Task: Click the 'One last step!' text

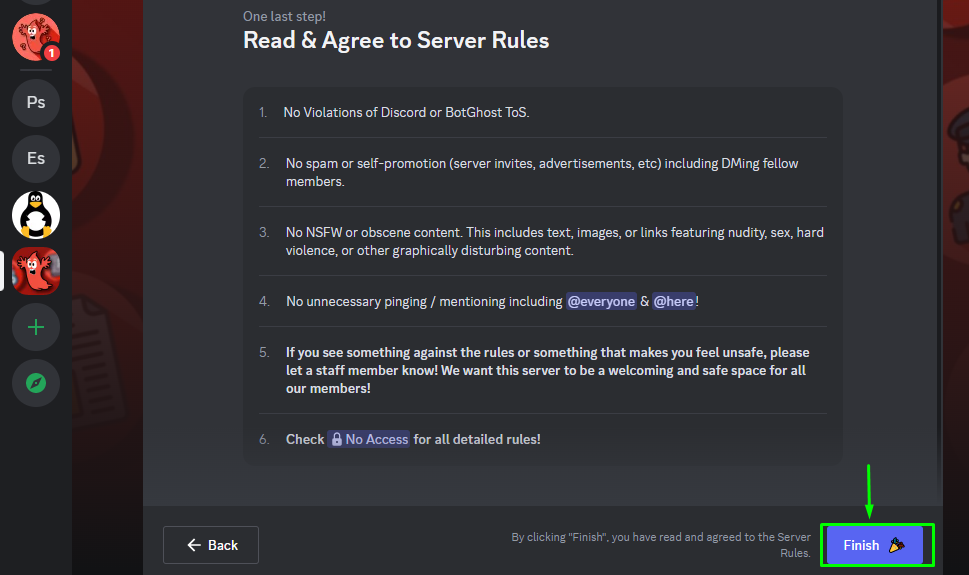Action: [284, 17]
